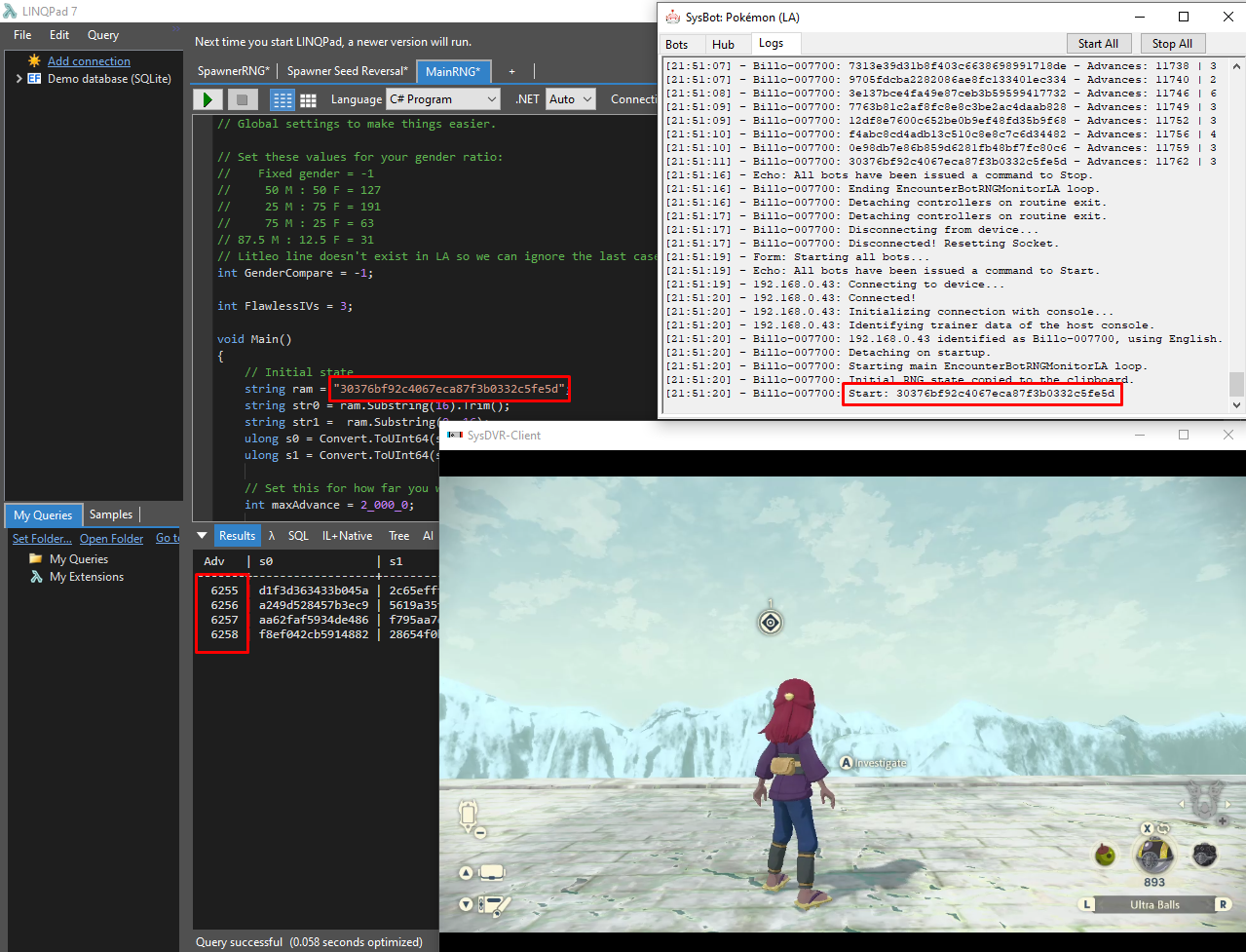Click the log scrollbar down arrow
The image size is (1246, 952).
[1236, 404]
